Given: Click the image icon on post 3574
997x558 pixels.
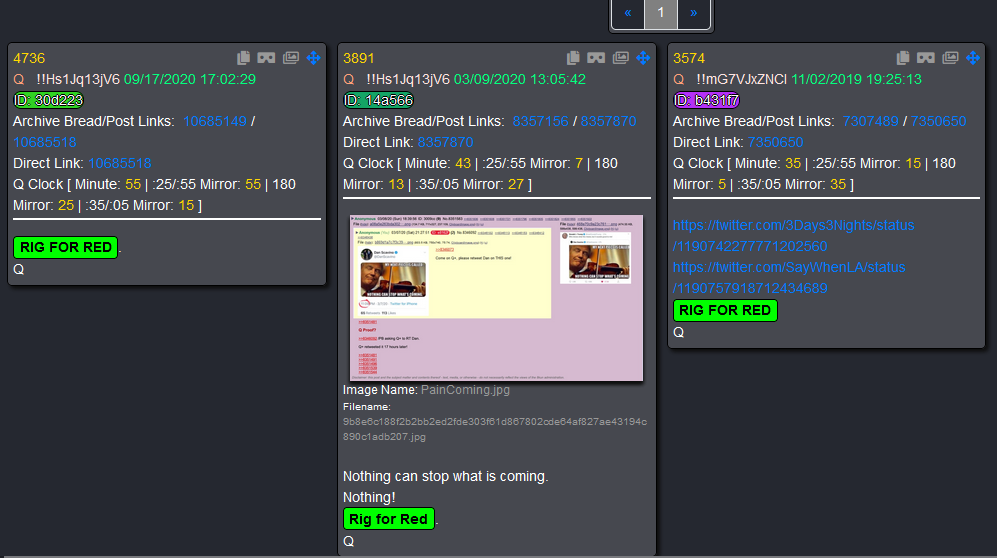Looking at the screenshot, I should 951,58.
